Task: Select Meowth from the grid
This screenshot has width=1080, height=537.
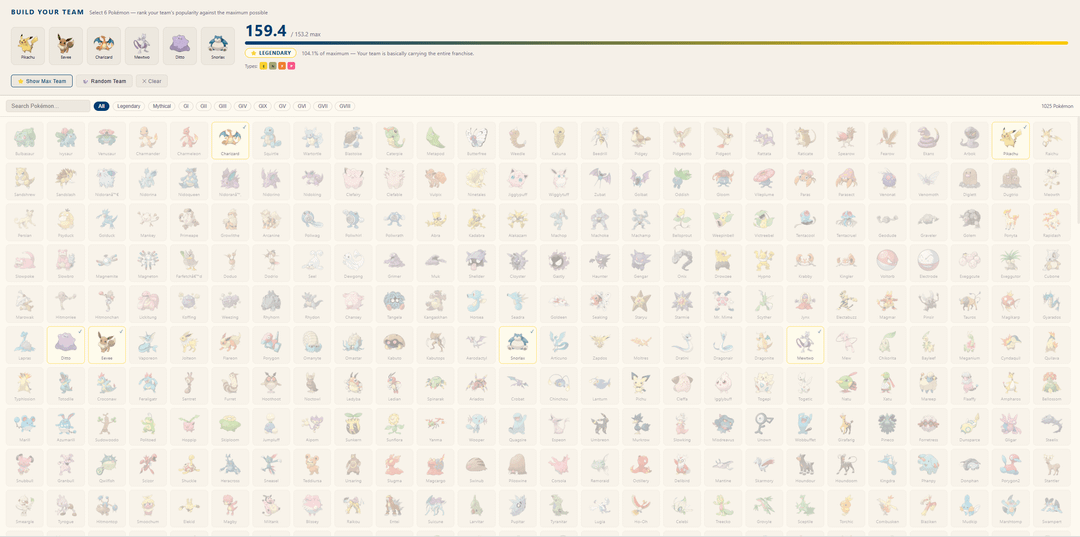Action: (1051, 182)
